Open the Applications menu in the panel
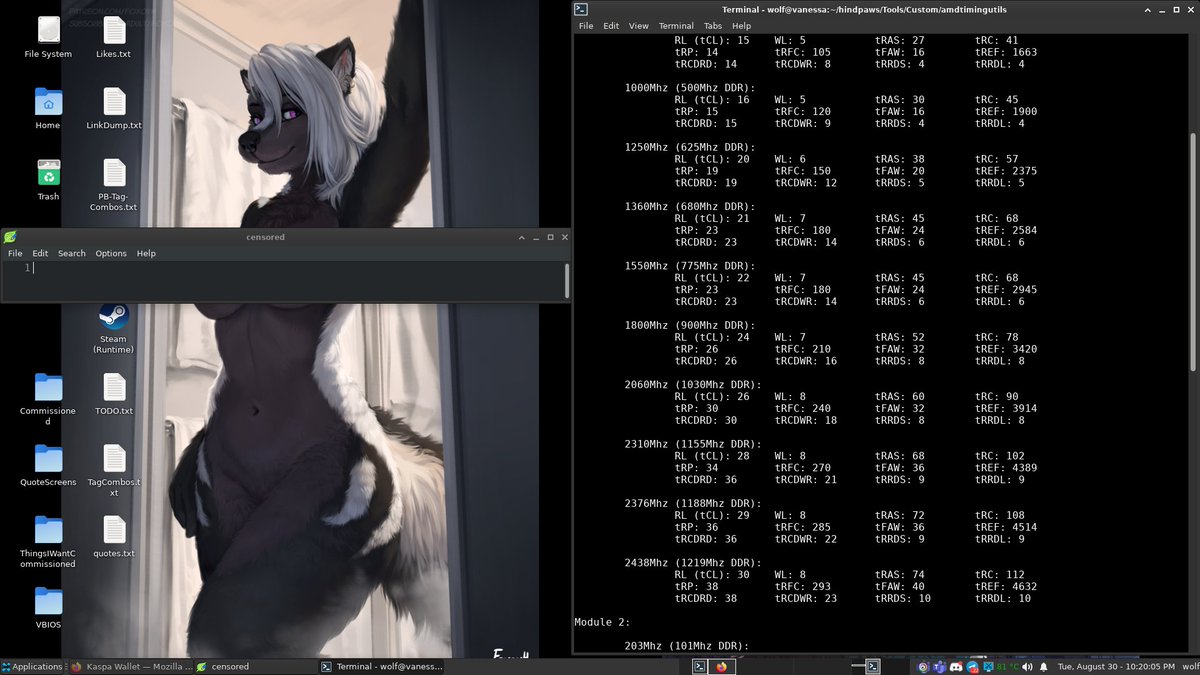1200x675 pixels. pyautogui.click(x=32, y=666)
